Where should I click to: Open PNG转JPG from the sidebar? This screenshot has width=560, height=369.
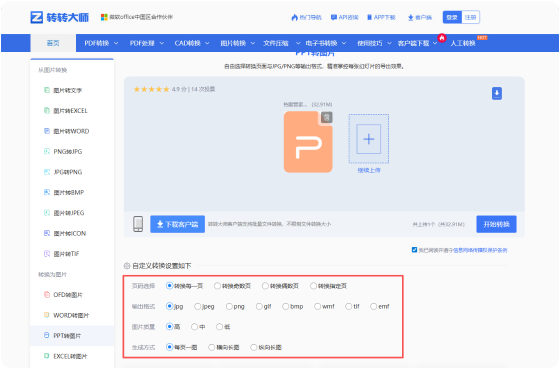68,151
